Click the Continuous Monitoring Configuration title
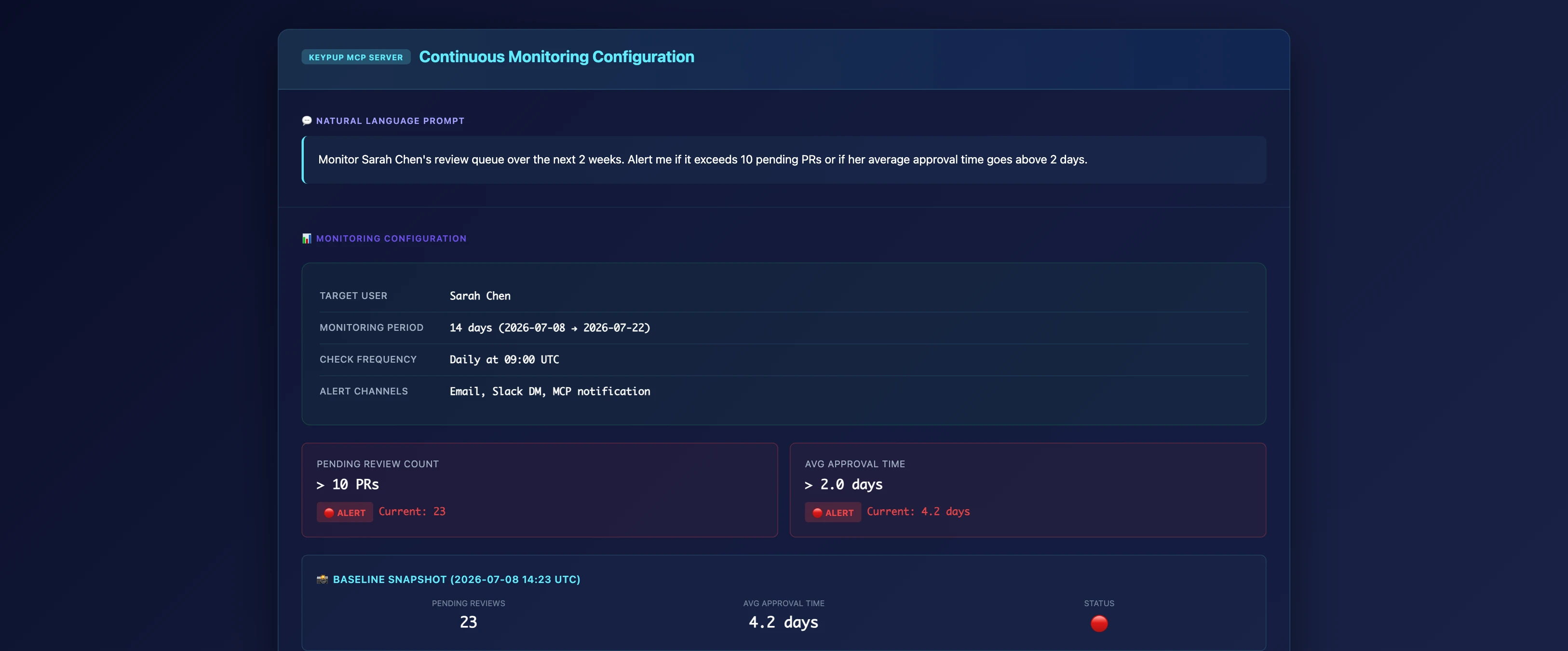This screenshot has width=1568, height=651. tap(556, 56)
